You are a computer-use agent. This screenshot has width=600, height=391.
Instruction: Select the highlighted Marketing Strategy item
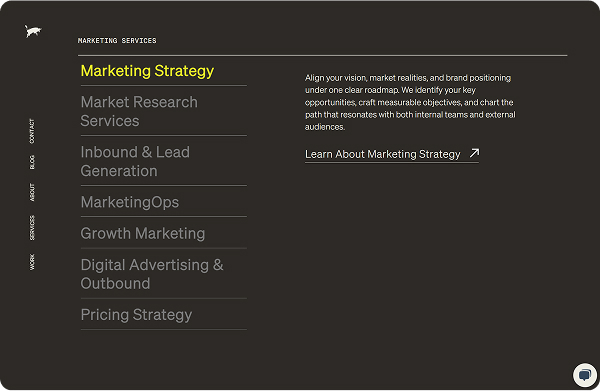coord(147,71)
